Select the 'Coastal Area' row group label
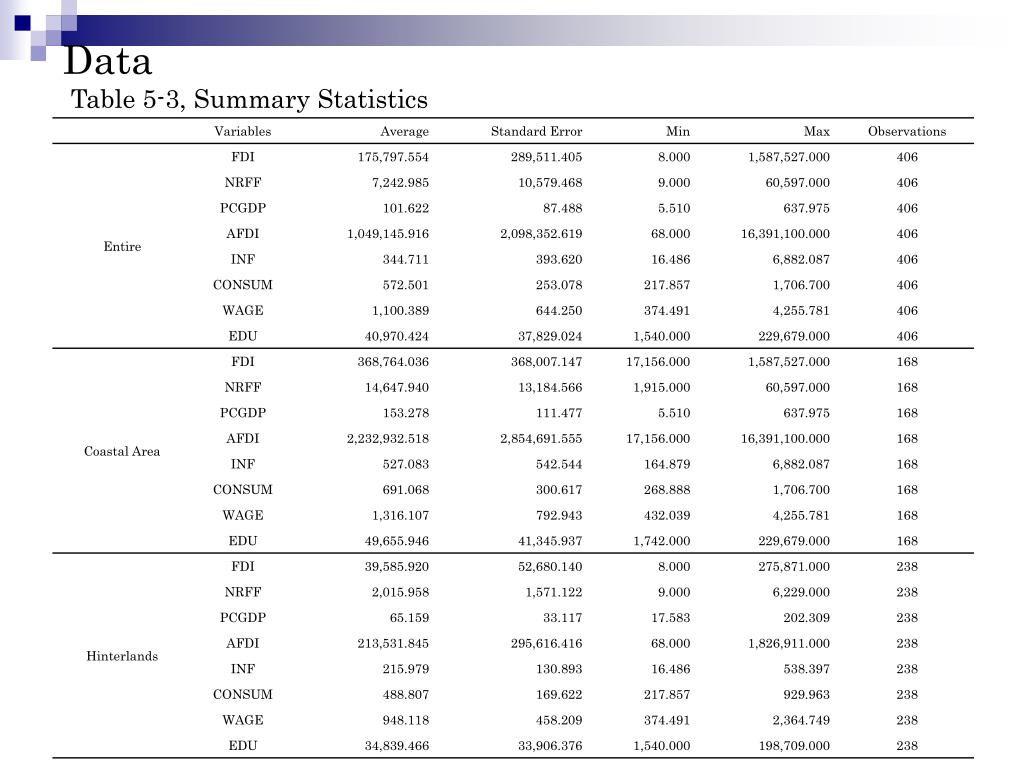 [x=122, y=451]
